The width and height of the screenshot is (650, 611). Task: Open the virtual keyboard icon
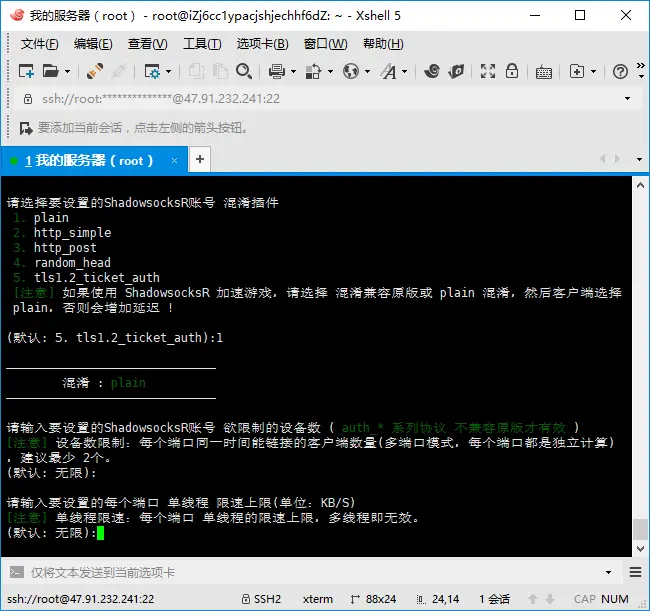[x=543, y=73]
